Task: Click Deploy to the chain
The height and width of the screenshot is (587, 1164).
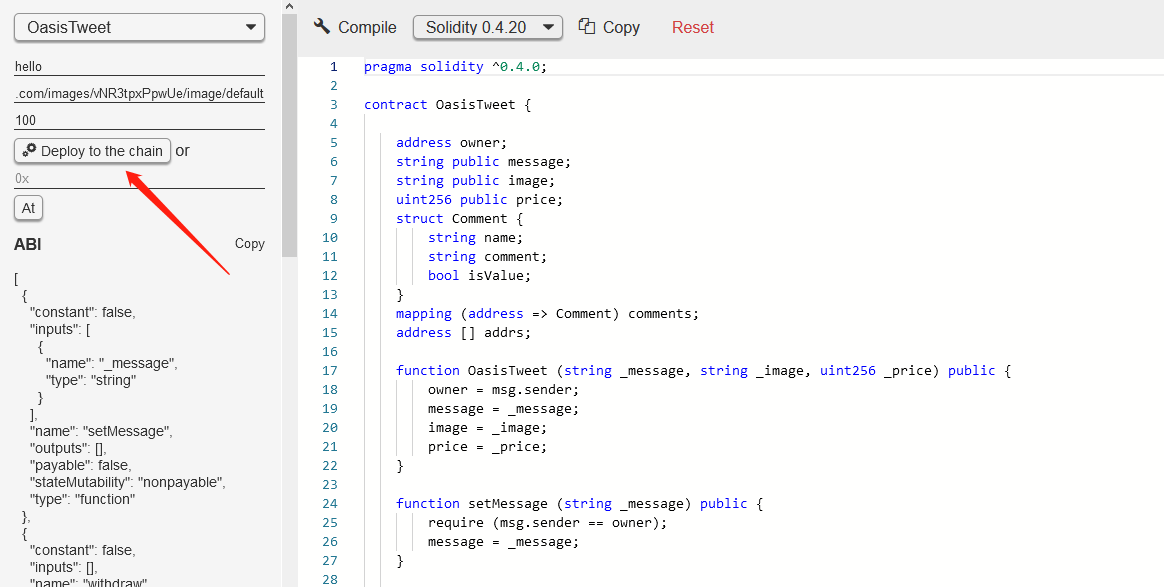Action: [x=93, y=151]
